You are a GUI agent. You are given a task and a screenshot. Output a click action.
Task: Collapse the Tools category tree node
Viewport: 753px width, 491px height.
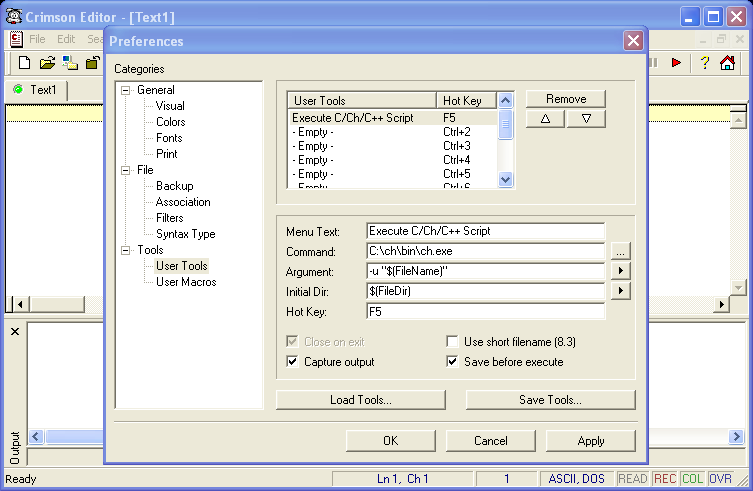pyautogui.click(x=126, y=250)
